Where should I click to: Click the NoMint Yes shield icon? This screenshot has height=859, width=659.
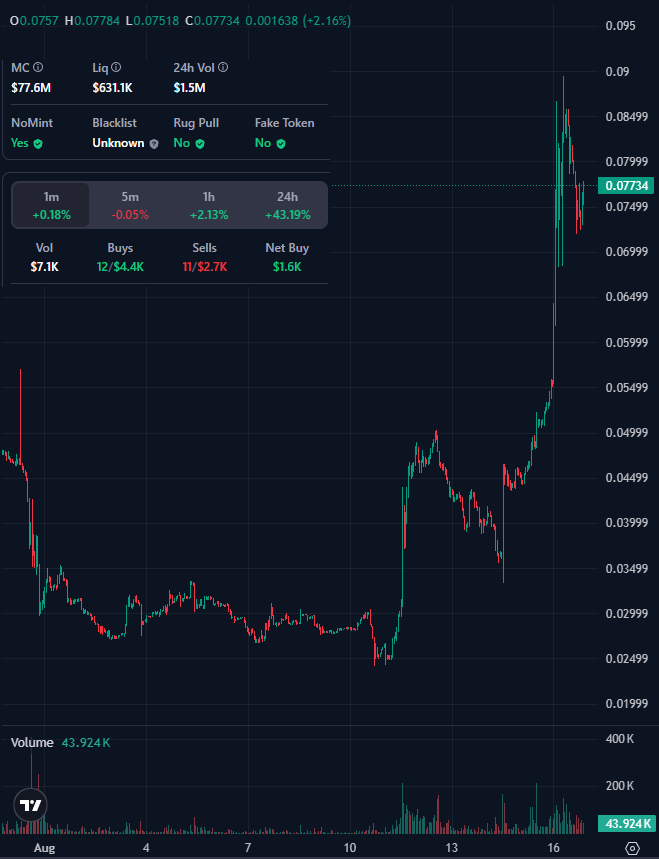[x=38, y=144]
